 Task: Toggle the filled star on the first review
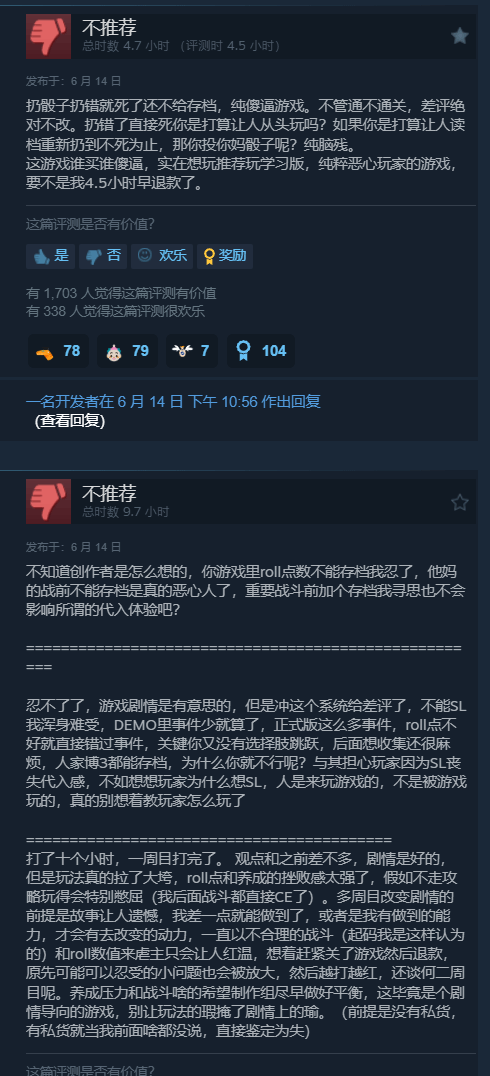[459, 36]
